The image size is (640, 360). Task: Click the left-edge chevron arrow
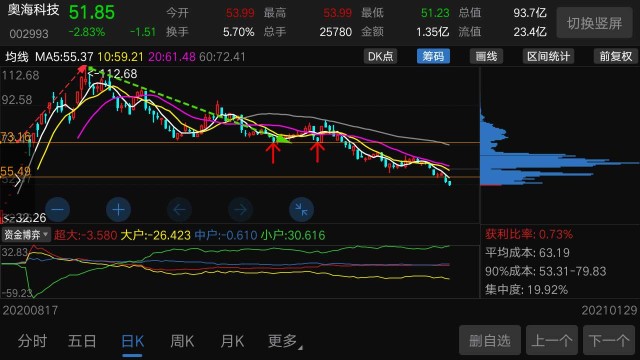pos(17,181)
